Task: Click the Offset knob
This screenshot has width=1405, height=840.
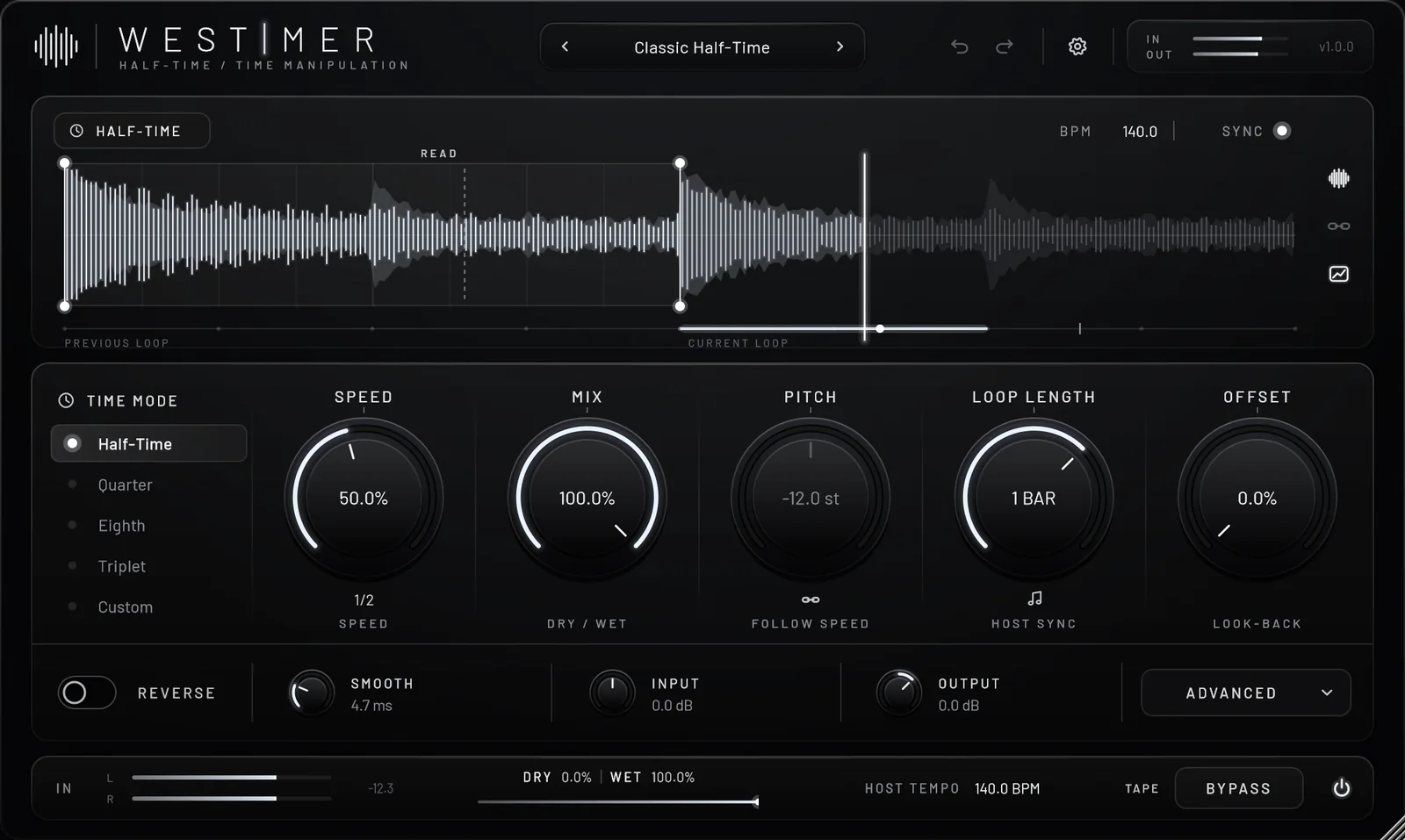Action: [x=1257, y=498]
